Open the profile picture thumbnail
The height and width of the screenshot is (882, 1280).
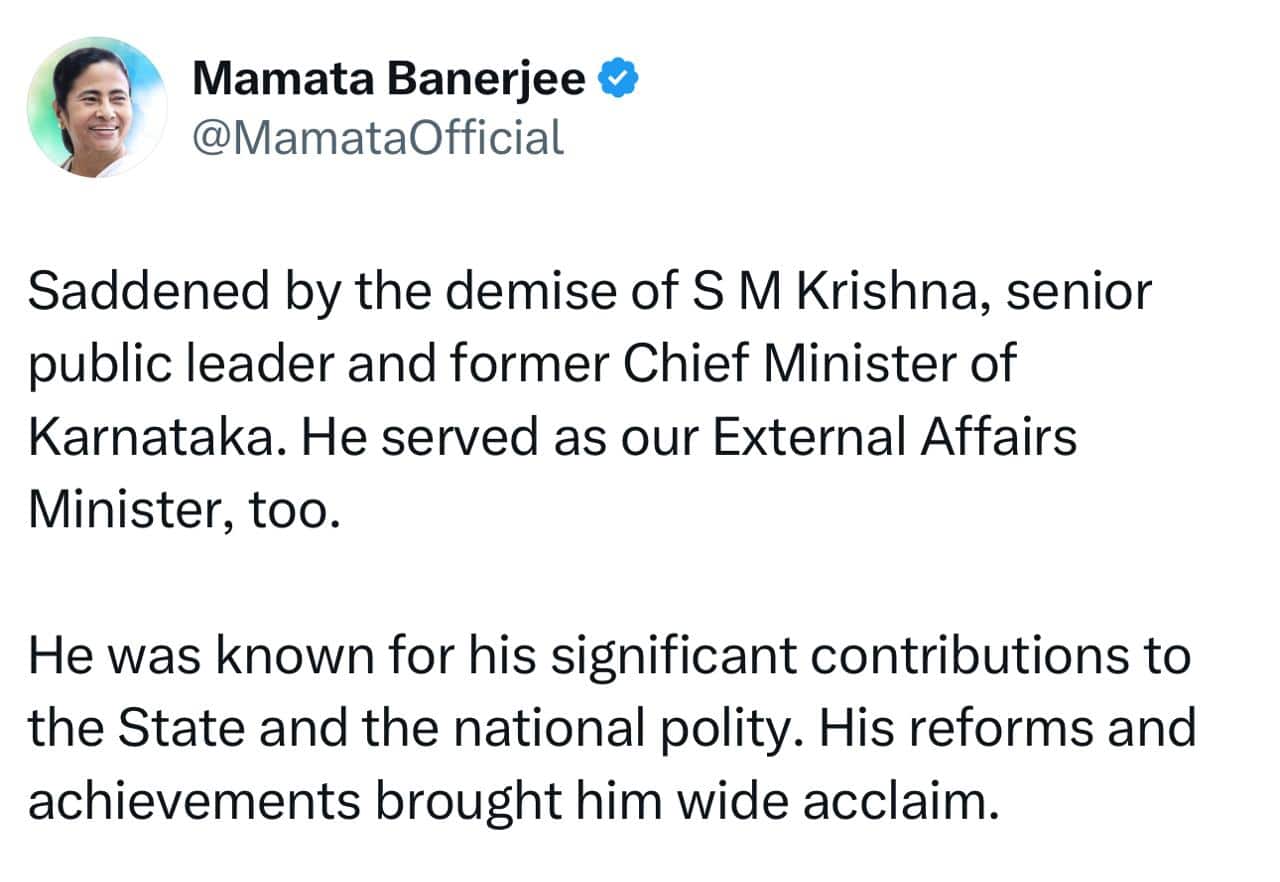tap(97, 107)
